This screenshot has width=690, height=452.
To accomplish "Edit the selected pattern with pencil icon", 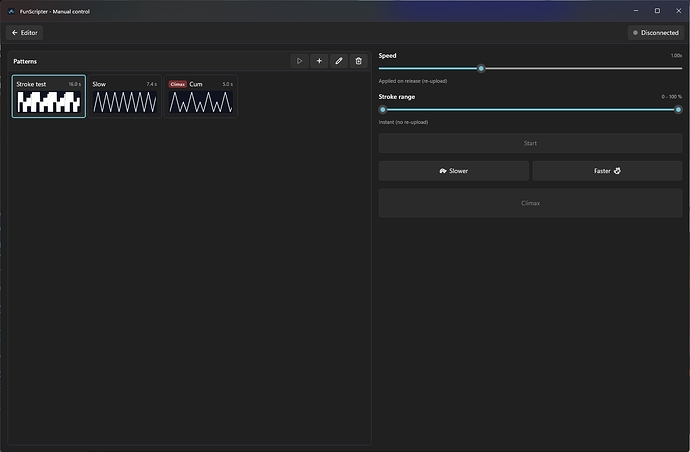I will [339, 61].
